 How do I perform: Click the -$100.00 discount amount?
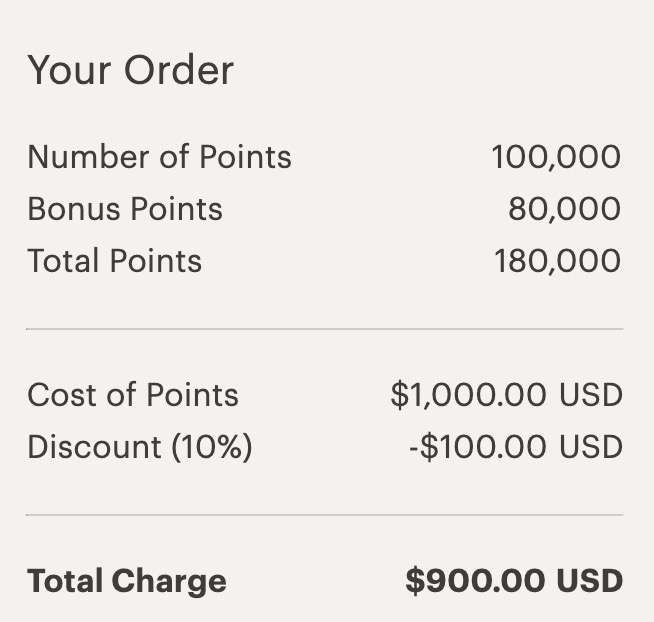[x=478, y=447]
